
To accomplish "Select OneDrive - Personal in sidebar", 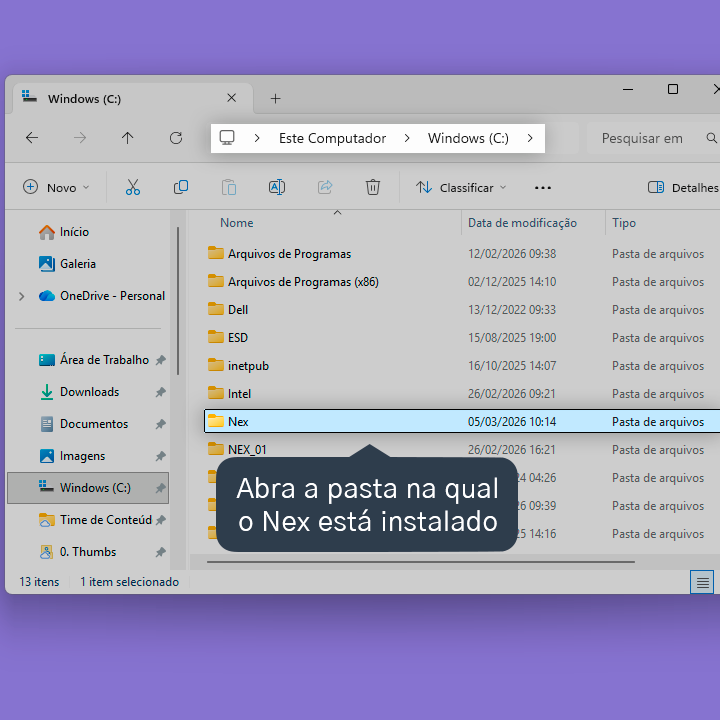I will [x=102, y=296].
